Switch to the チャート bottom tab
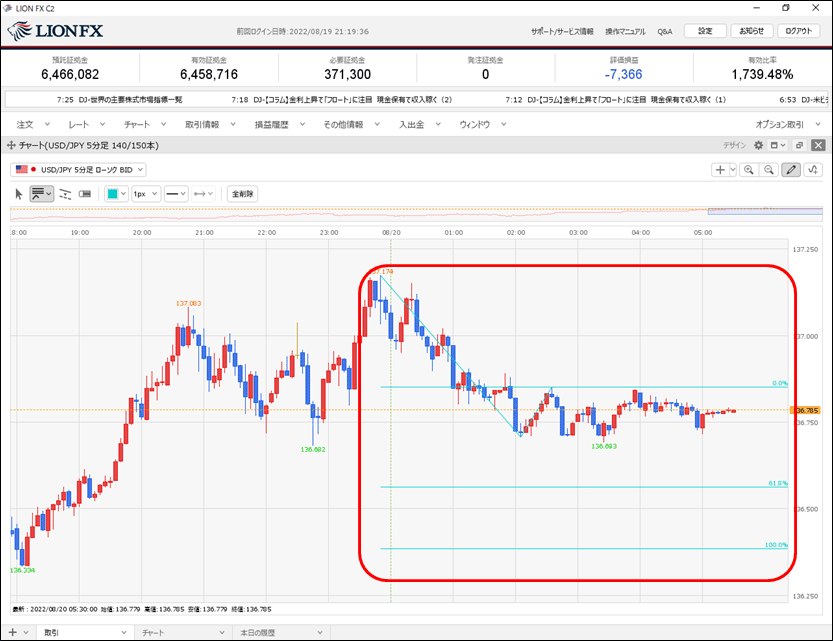 [x=183, y=633]
